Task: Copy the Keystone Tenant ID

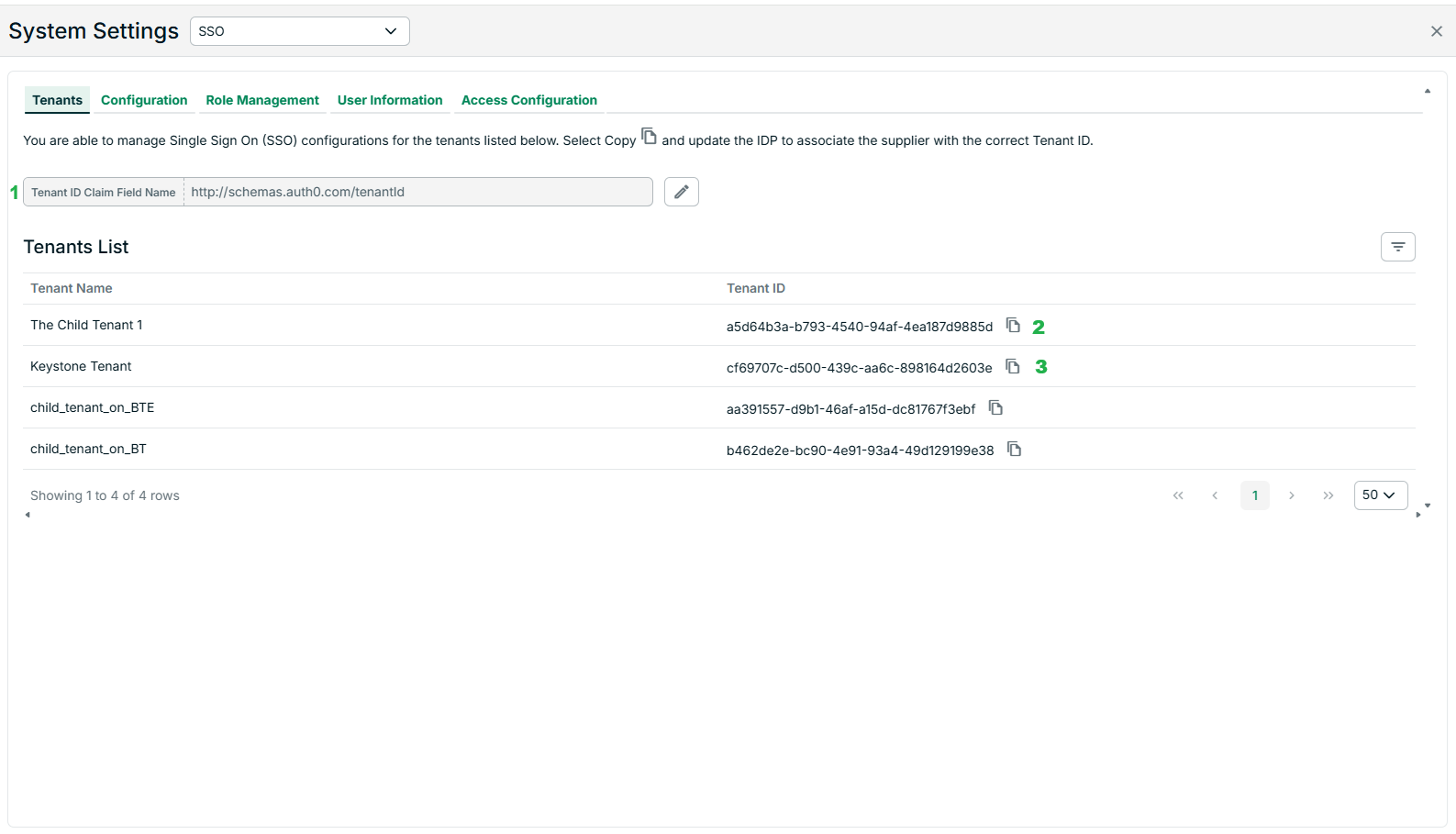Action: point(1013,366)
